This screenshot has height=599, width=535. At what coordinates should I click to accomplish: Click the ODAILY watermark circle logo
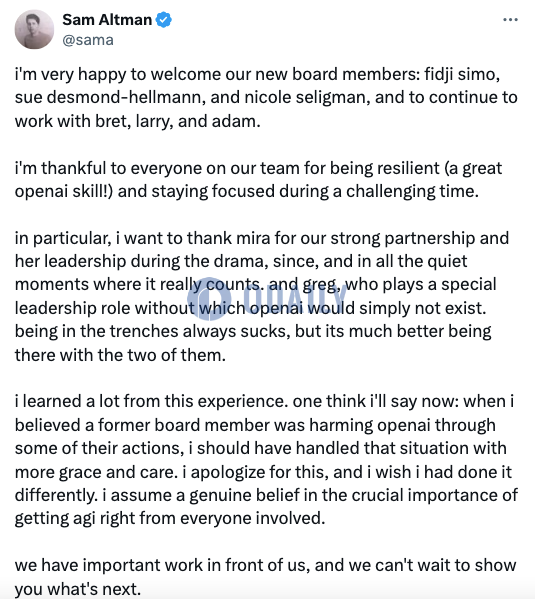point(209,299)
